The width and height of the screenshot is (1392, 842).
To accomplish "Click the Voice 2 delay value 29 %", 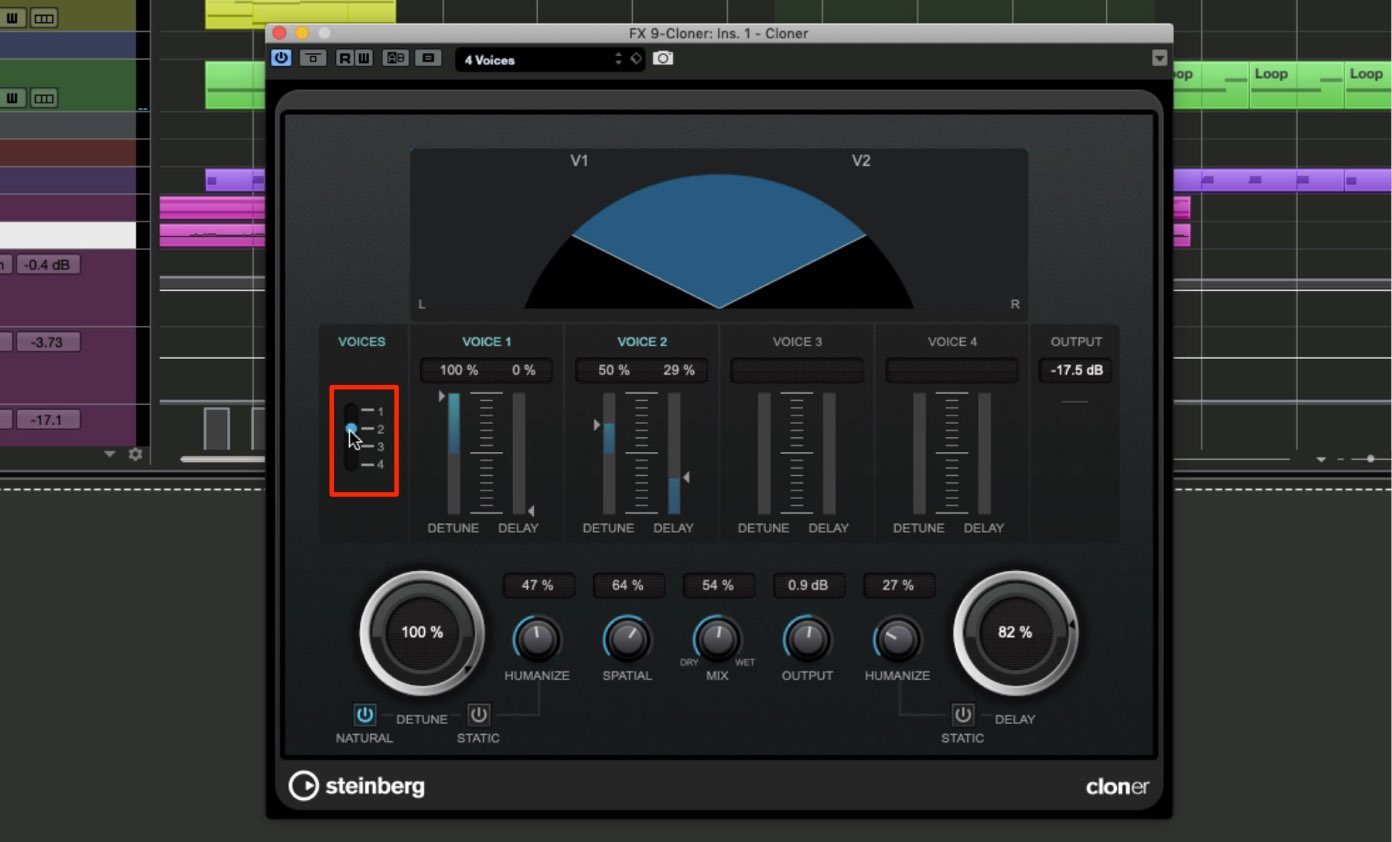I will (678, 370).
